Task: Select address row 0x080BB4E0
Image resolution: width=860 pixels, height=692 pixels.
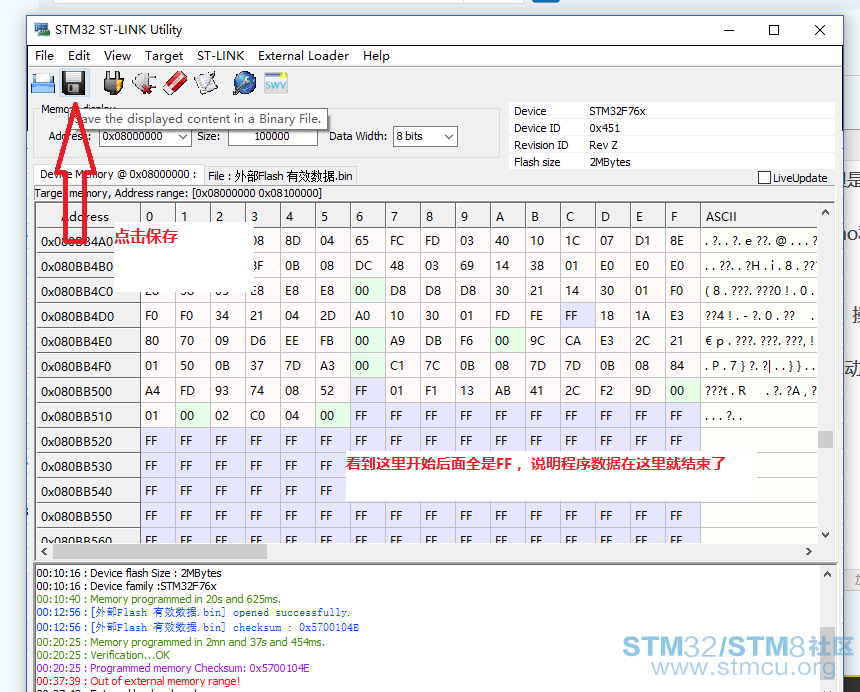Action: [88, 342]
